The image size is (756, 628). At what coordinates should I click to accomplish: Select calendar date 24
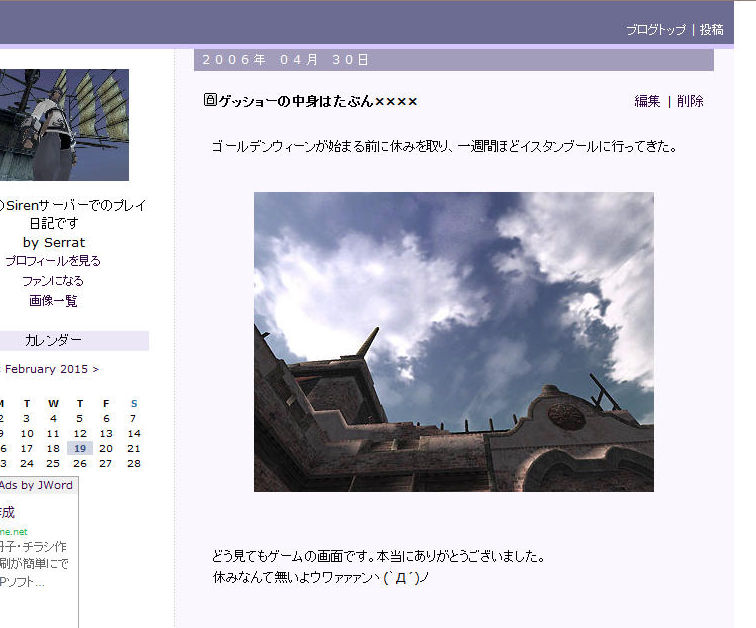[27, 464]
